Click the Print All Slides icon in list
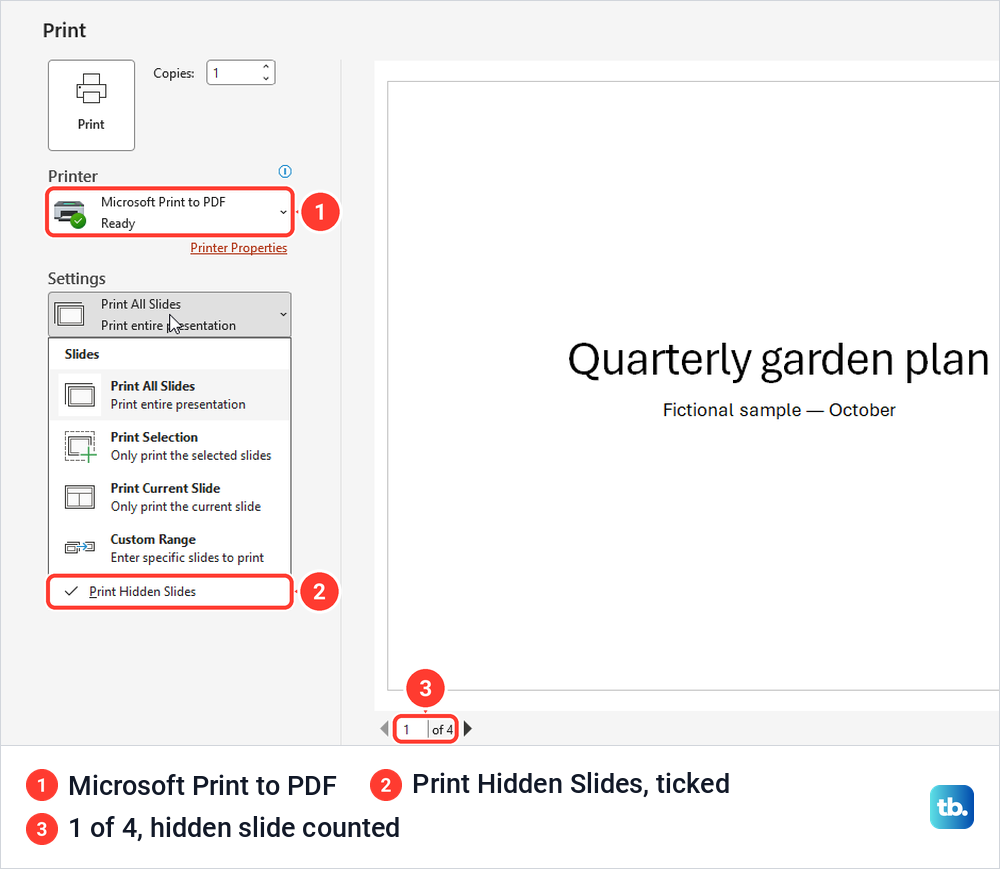 point(80,395)
